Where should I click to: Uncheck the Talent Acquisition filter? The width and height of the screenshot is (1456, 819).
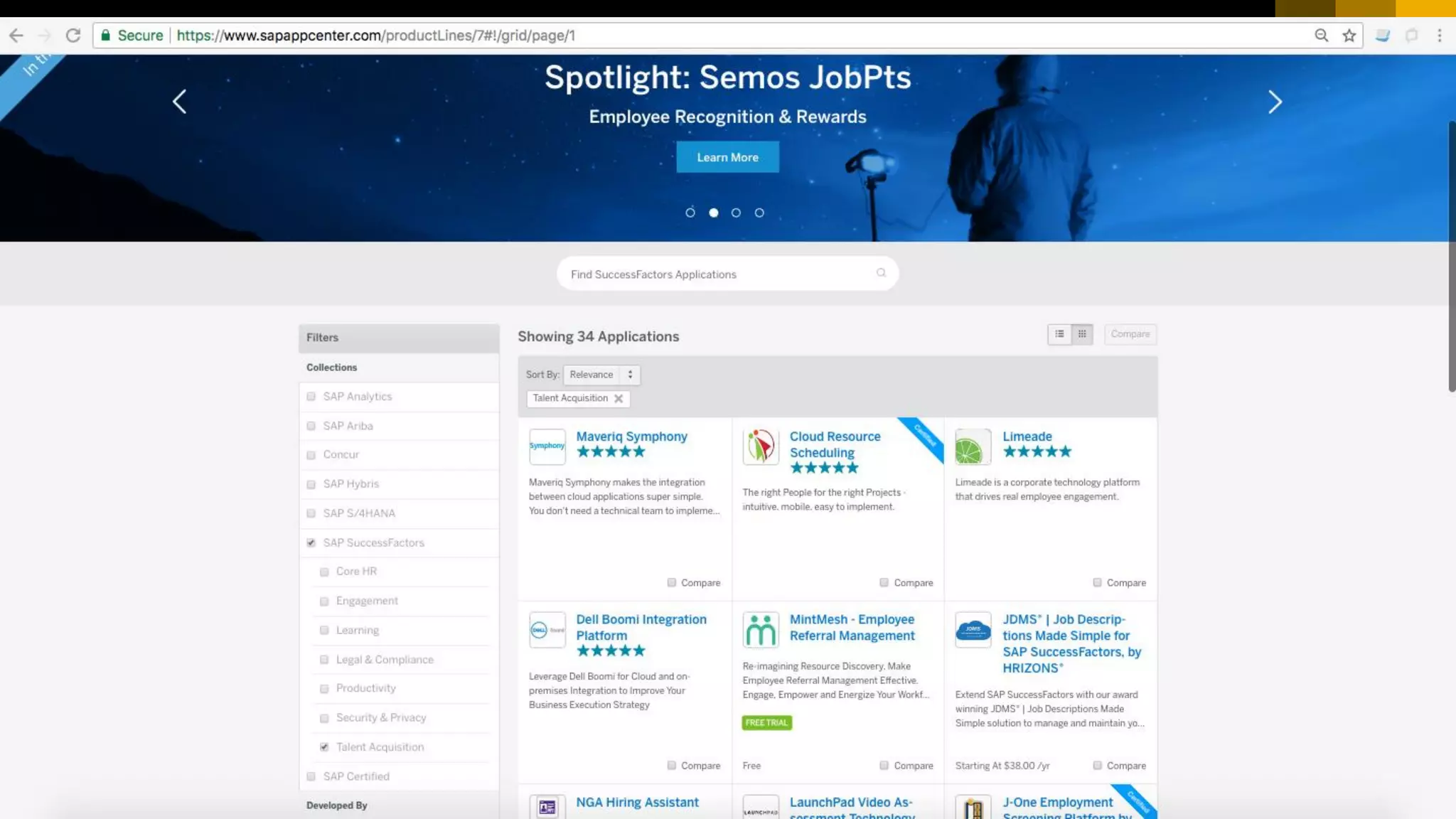[x=324, y=747]
